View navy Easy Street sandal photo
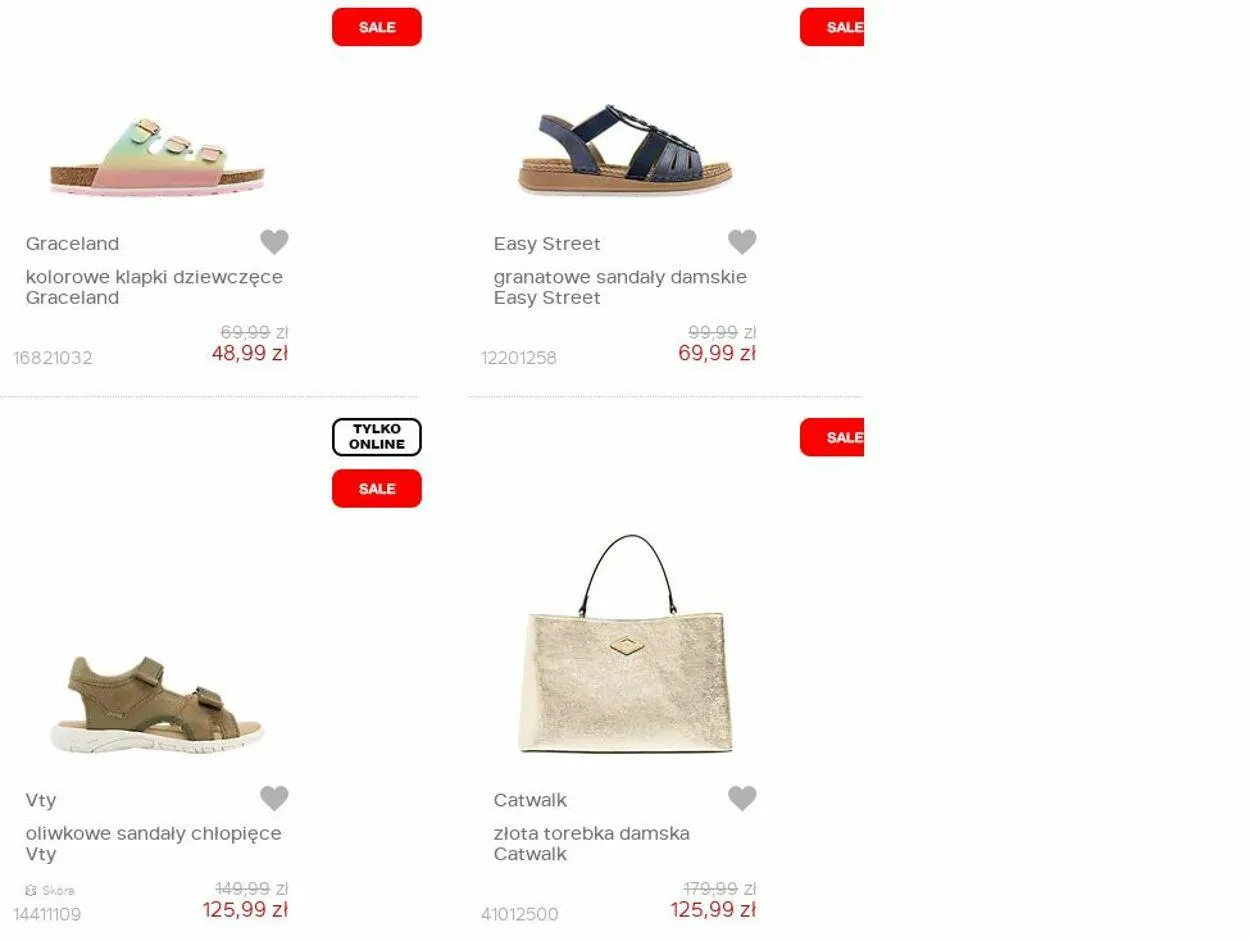 [625, 150]
